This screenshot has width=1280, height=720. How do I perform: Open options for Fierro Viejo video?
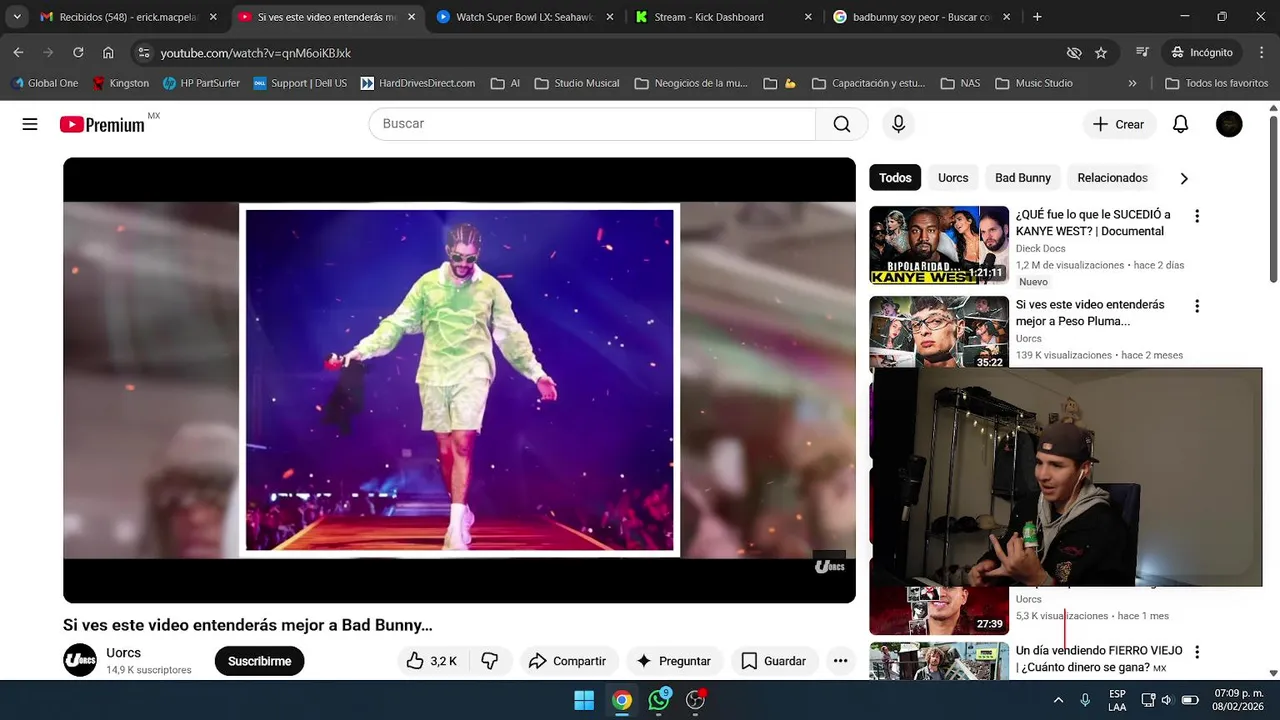(x=1197, y=652)
